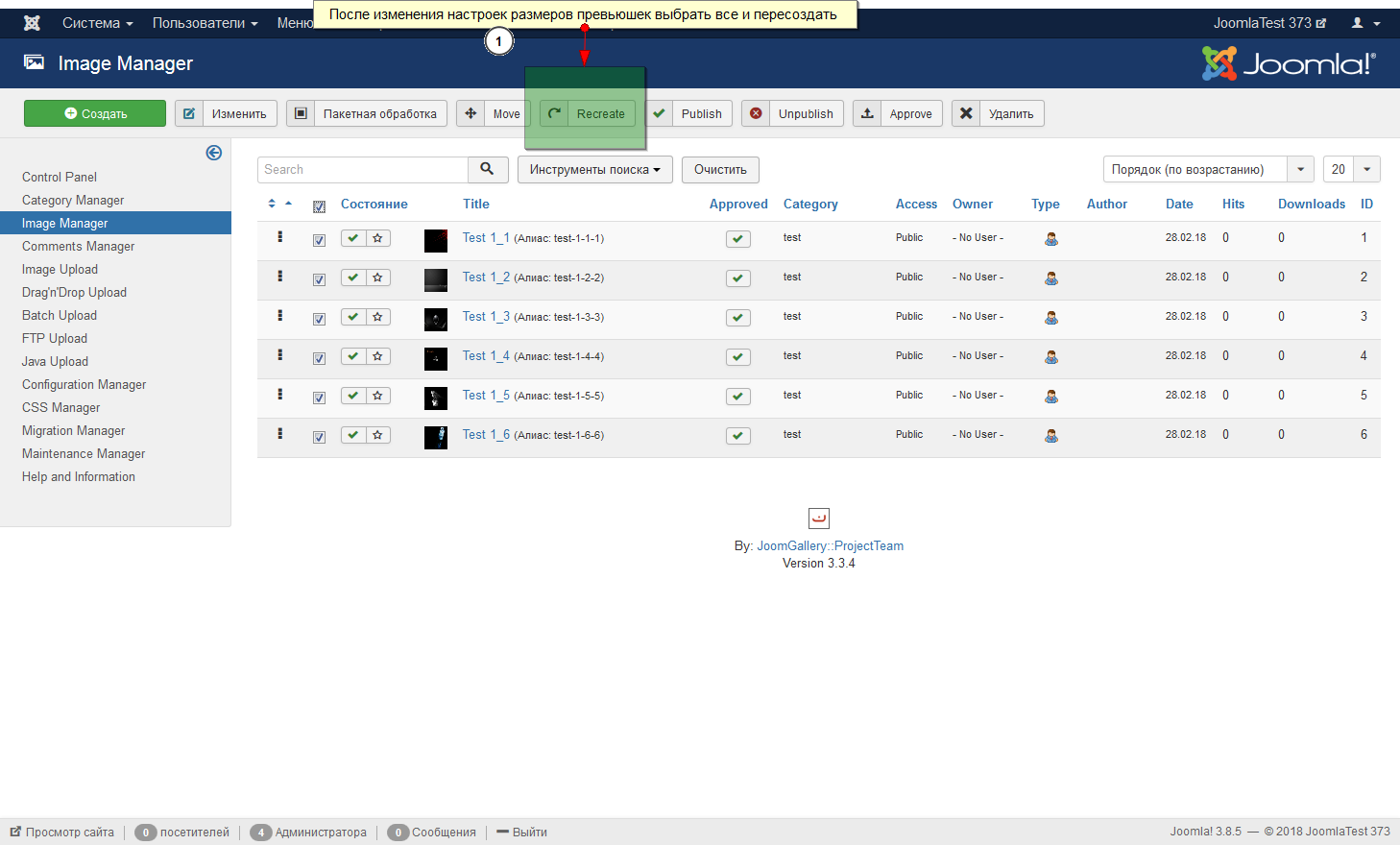Open Category Manager in sidebar
Viewport: 1400px width, 845px height.
(73, 200)
